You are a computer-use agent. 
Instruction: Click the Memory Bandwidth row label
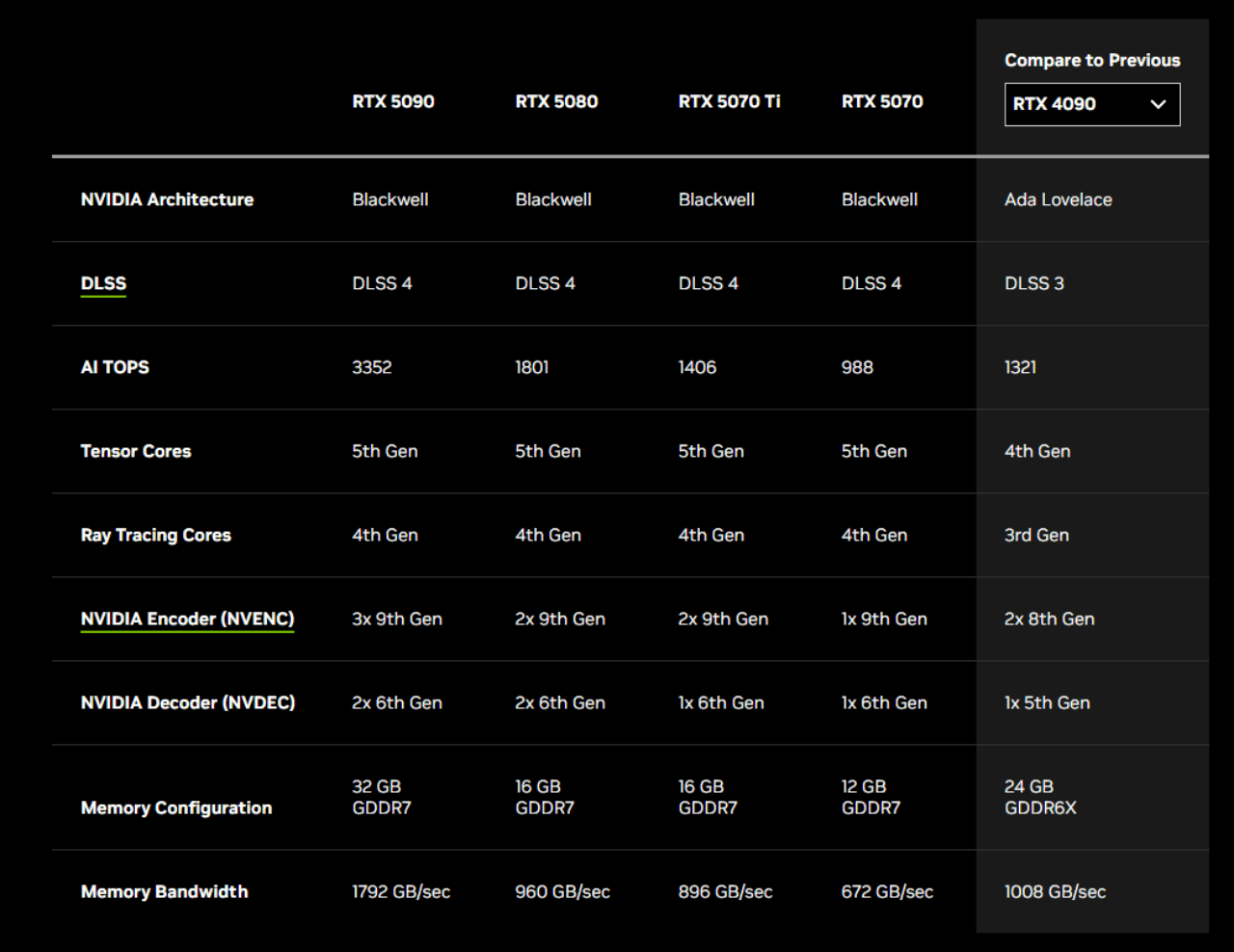(164, 891)
